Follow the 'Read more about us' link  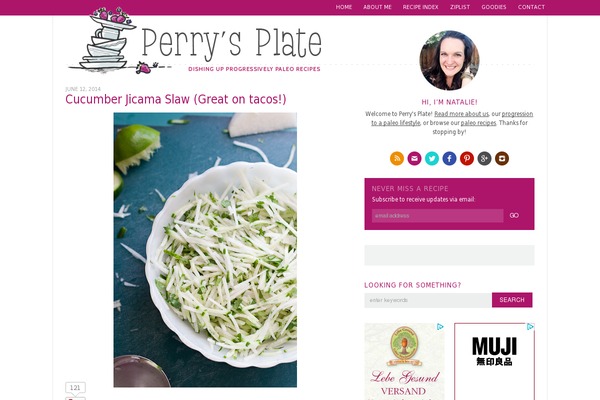click(x=461, y=114)
